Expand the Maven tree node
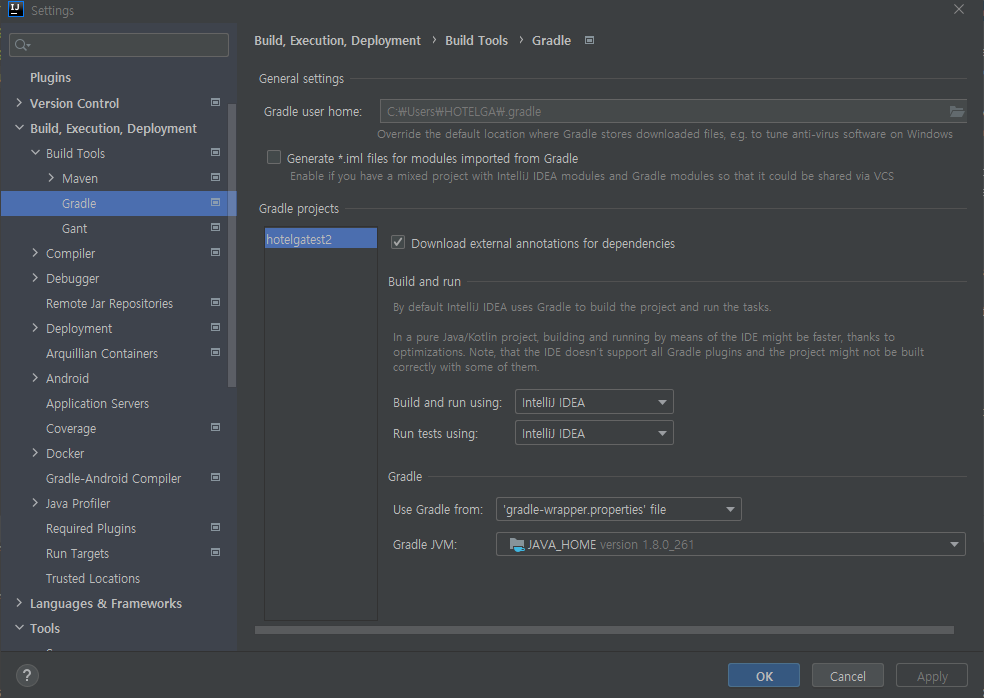The width and height of the screenshot is (984, 698). pos(51,178)
